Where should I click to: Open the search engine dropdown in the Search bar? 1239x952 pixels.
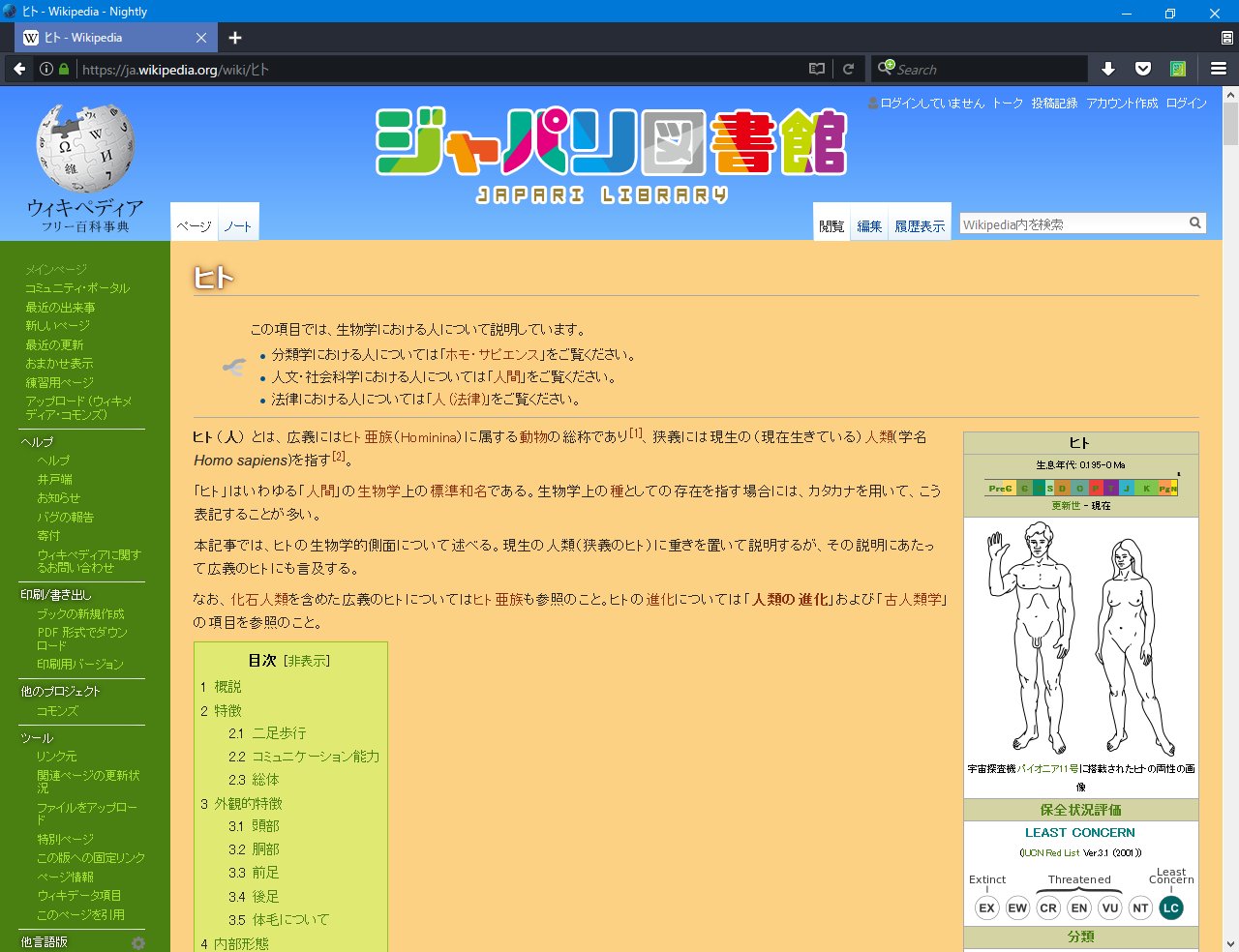coord(886,69)
